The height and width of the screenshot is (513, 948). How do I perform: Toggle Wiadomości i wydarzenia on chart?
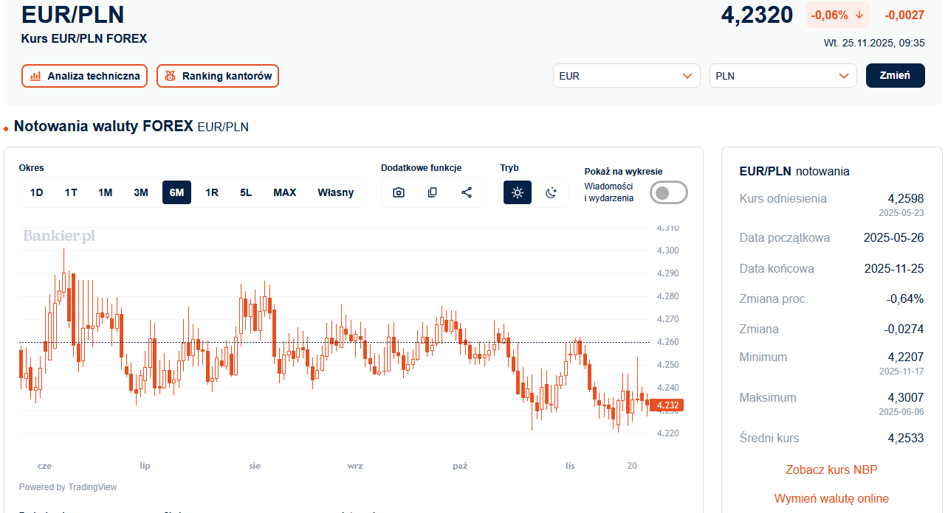tap(668, 192)
